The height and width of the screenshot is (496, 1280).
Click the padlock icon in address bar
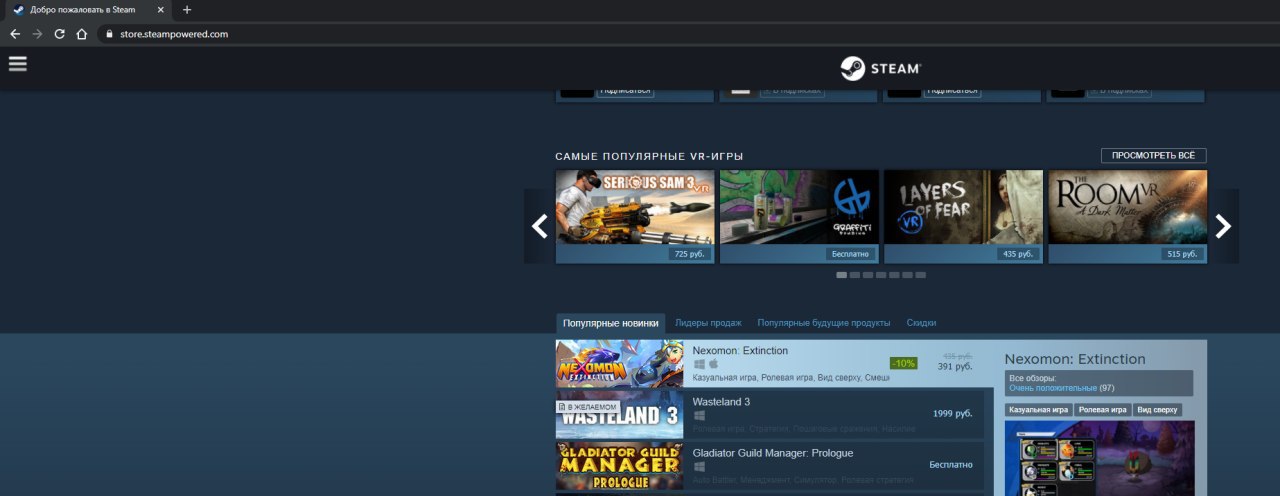(110, 34)
